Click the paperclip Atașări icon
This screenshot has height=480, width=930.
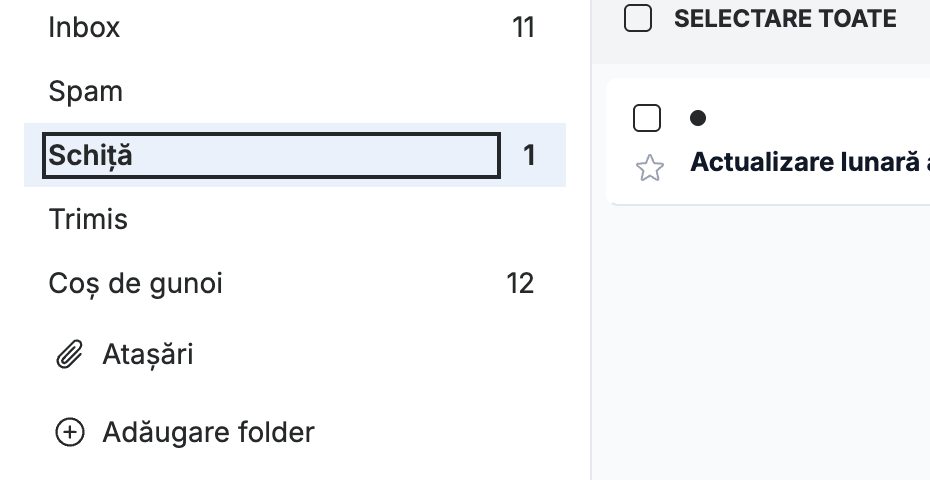point(69,354)
